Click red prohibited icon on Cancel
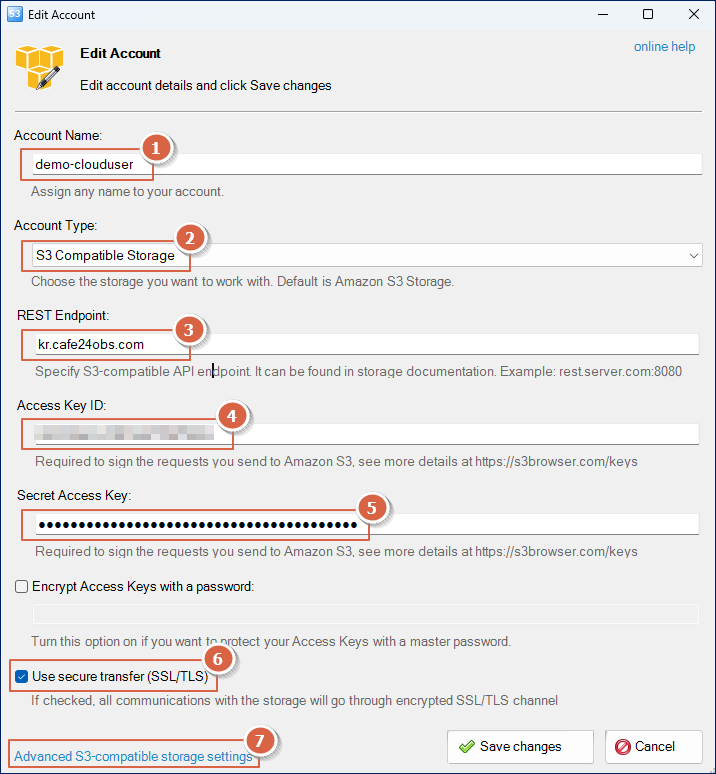Image resolution: width=716 pixels, height=774 pixels. click(623, 746)
